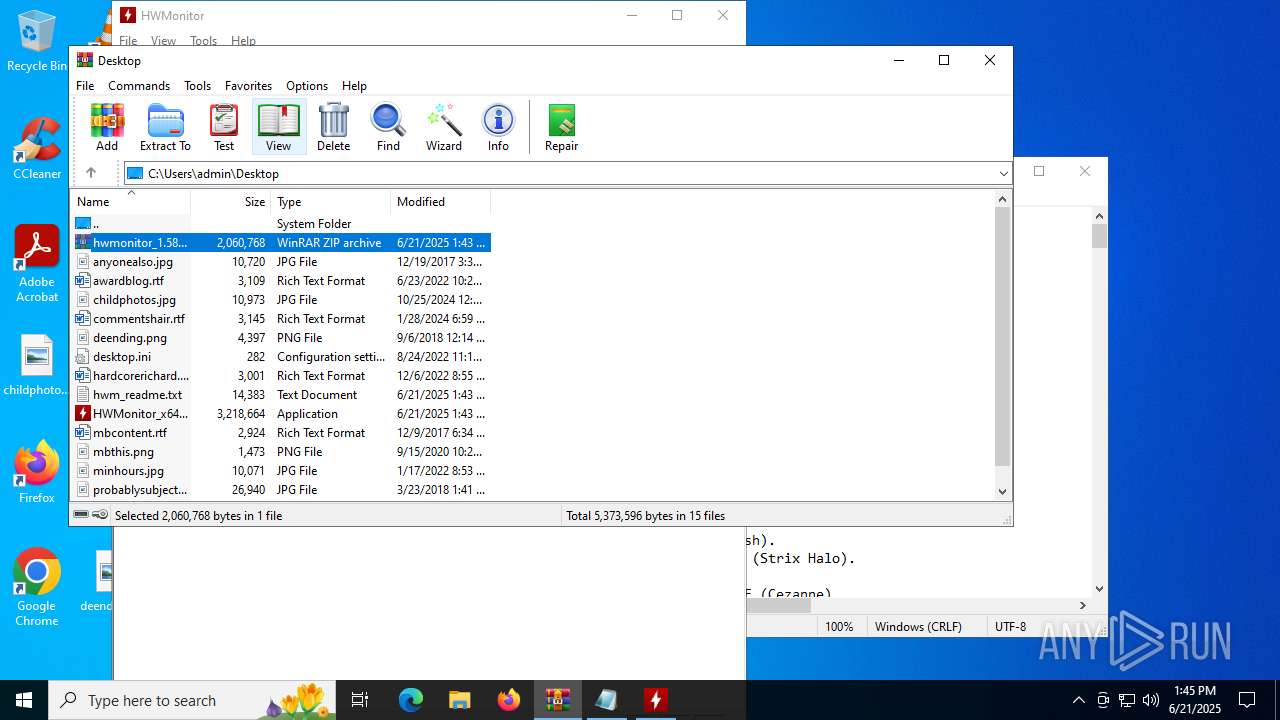Image resolution: width=1280 pixels, height=720 pixels.
Task: Click the Repair toolbar icon
Action: pos(561,128)
